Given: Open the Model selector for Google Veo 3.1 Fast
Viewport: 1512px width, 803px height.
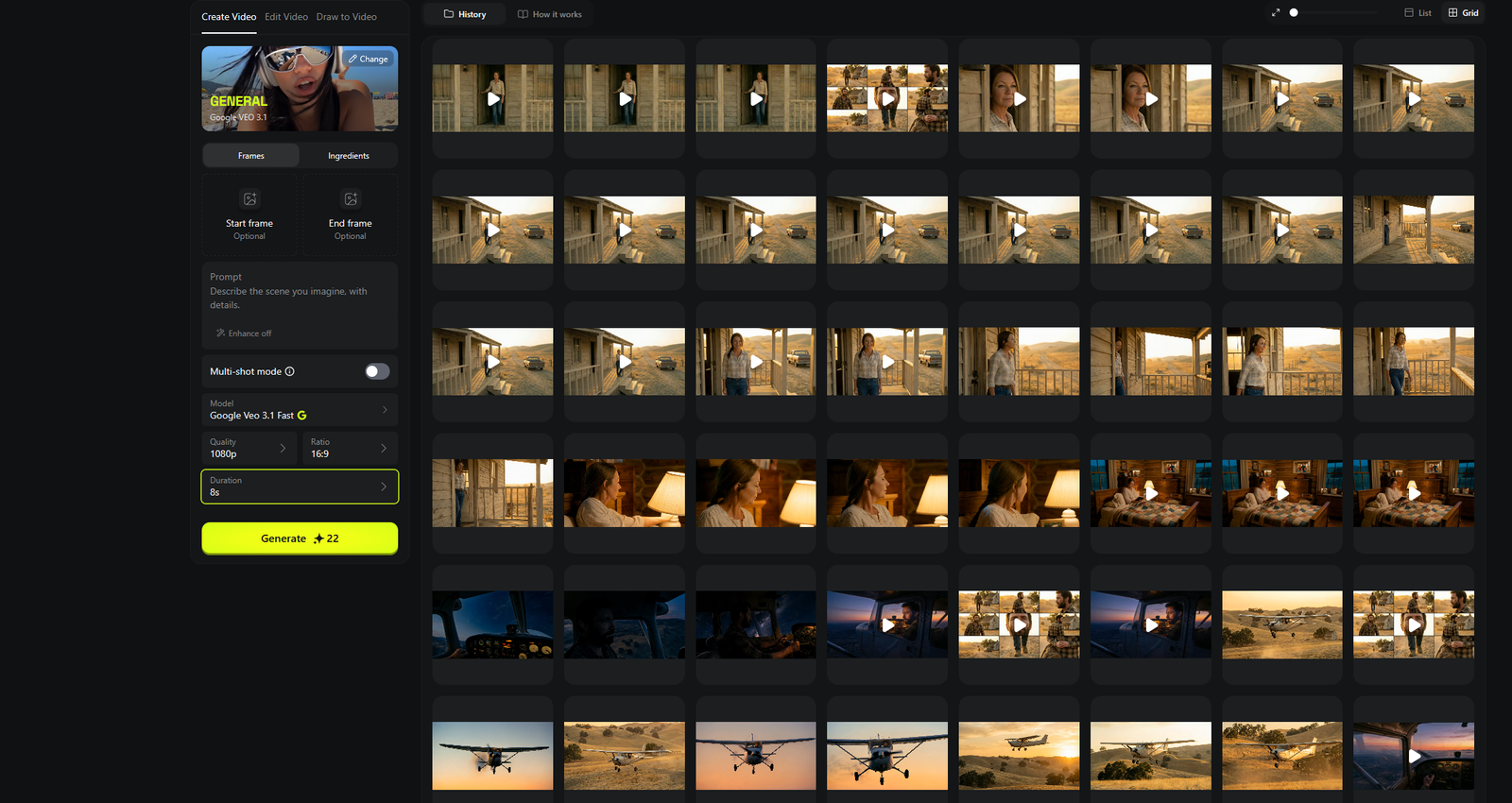Looking at the screenshot, I should coord(300,410).
